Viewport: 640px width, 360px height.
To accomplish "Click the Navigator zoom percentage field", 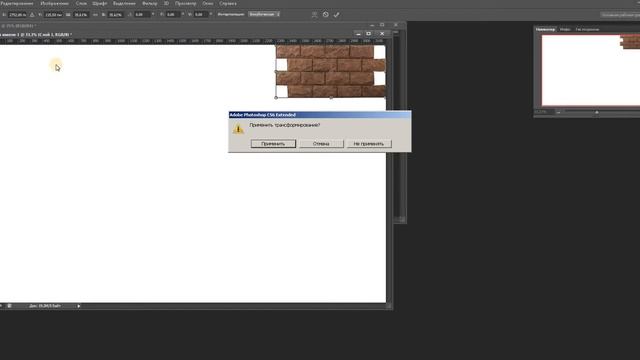I will pyautogui.click(x=541, y=112).
